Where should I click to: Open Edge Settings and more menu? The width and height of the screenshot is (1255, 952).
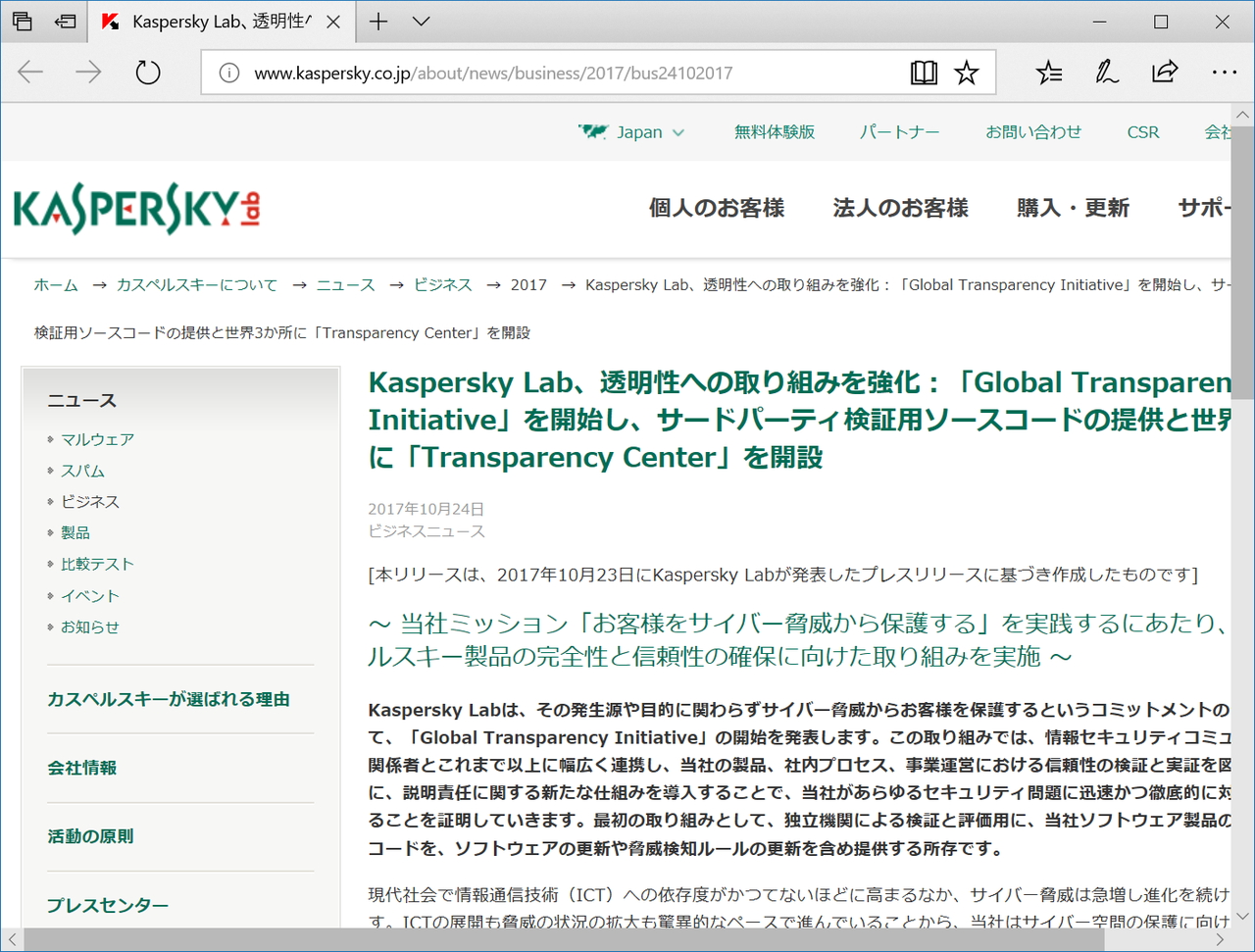[1224, 73]
